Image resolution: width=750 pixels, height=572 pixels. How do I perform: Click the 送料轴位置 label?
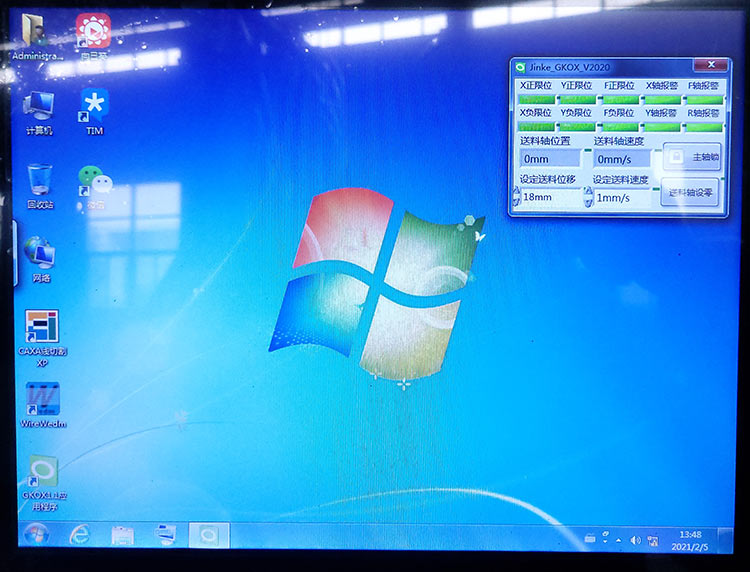(x=545, y=141)
